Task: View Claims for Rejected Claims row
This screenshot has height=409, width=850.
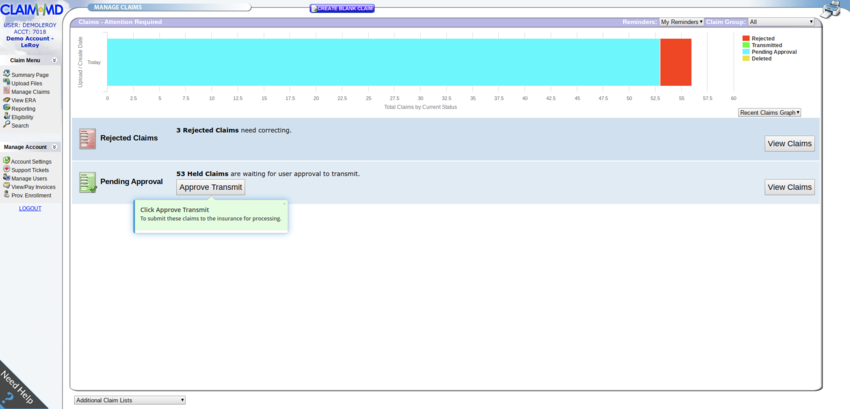Action: pyautogui.click(x=789, y=143)
